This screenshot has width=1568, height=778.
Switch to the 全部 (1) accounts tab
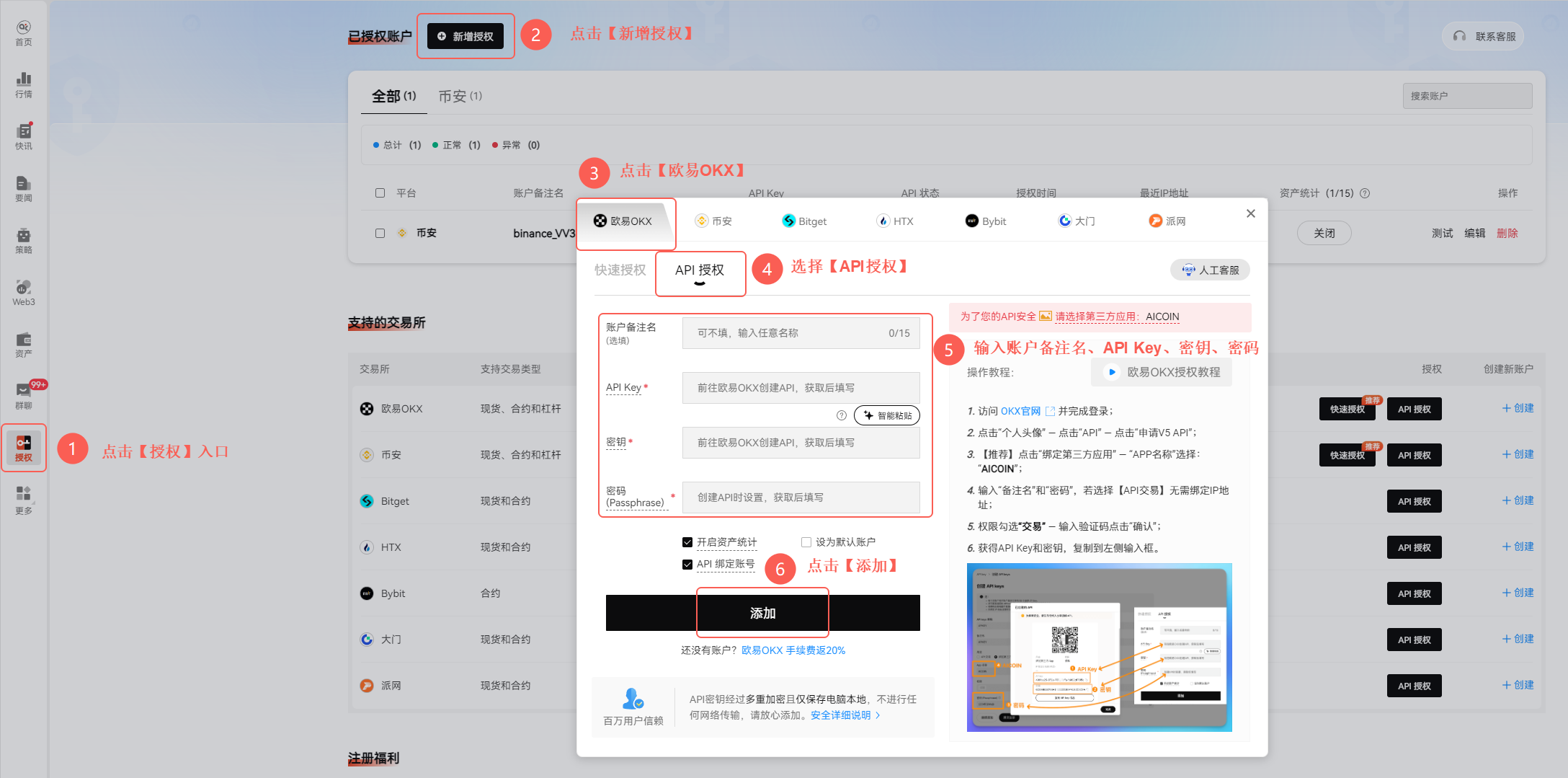[x=394, y=96]
